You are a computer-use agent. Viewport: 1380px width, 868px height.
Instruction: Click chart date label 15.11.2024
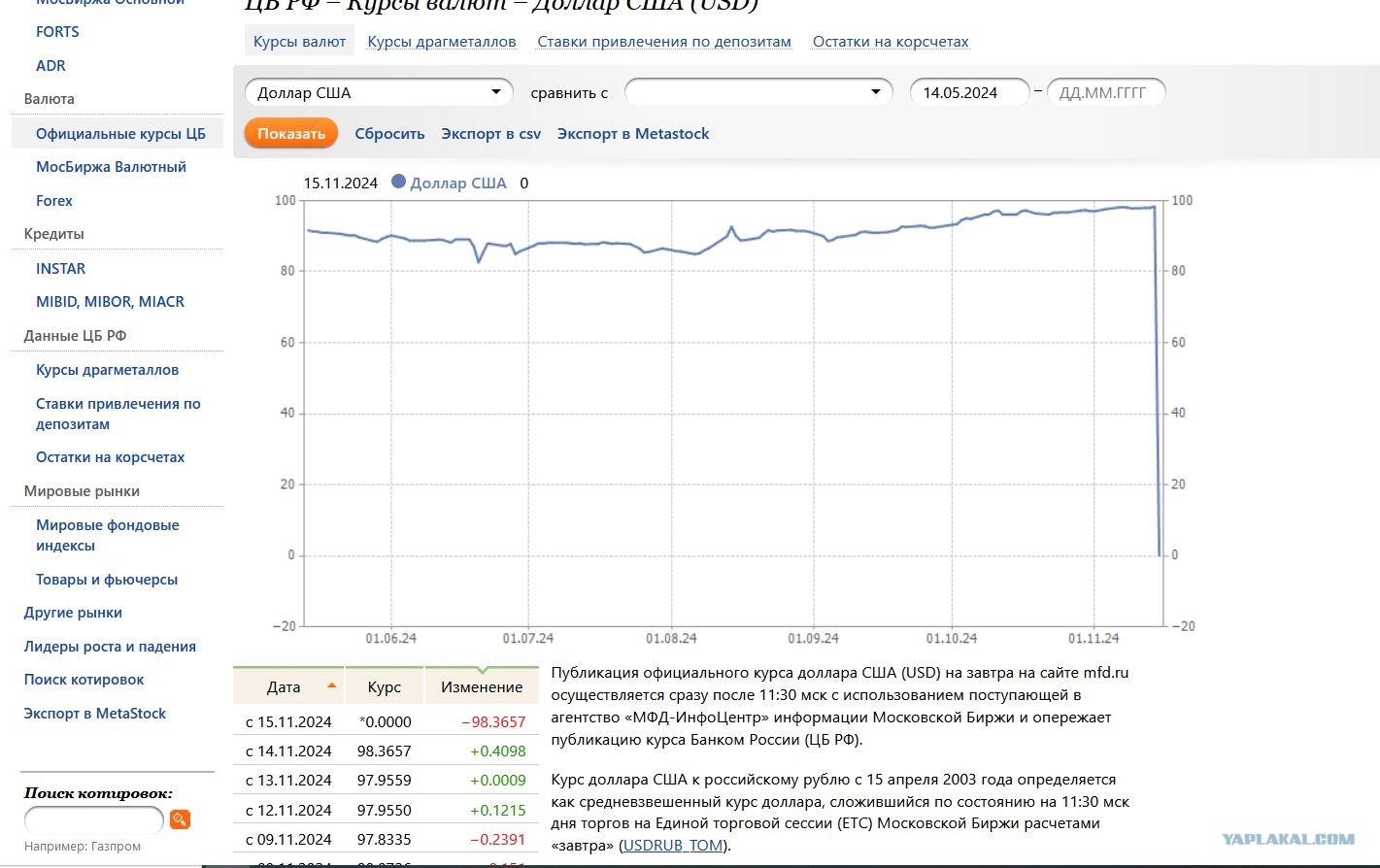point(340,184)
